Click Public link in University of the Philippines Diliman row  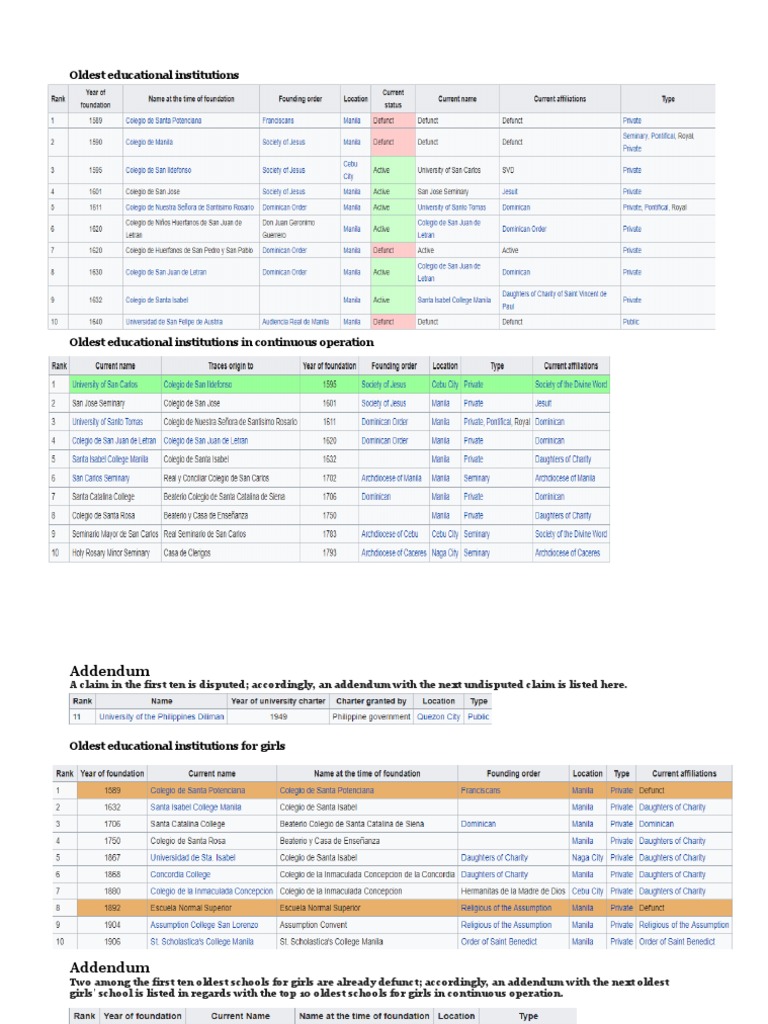click(x=478, y=716)
